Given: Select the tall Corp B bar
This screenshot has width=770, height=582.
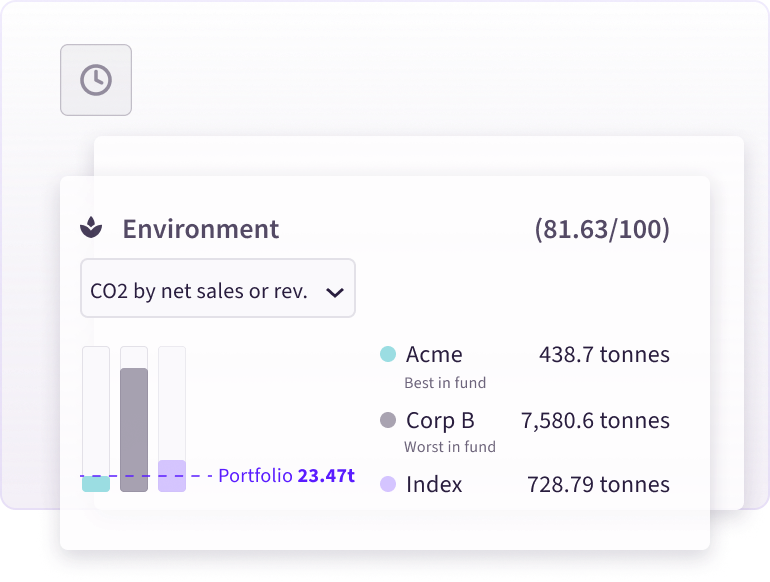Looking at the screenshot, I should click(x=134, y=429).
